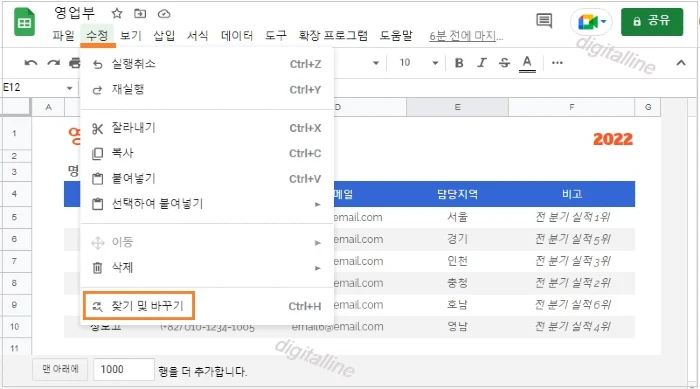Click the green 공유 share button
The height and width of the screenshot is (389, 700).
click(652, 21)
